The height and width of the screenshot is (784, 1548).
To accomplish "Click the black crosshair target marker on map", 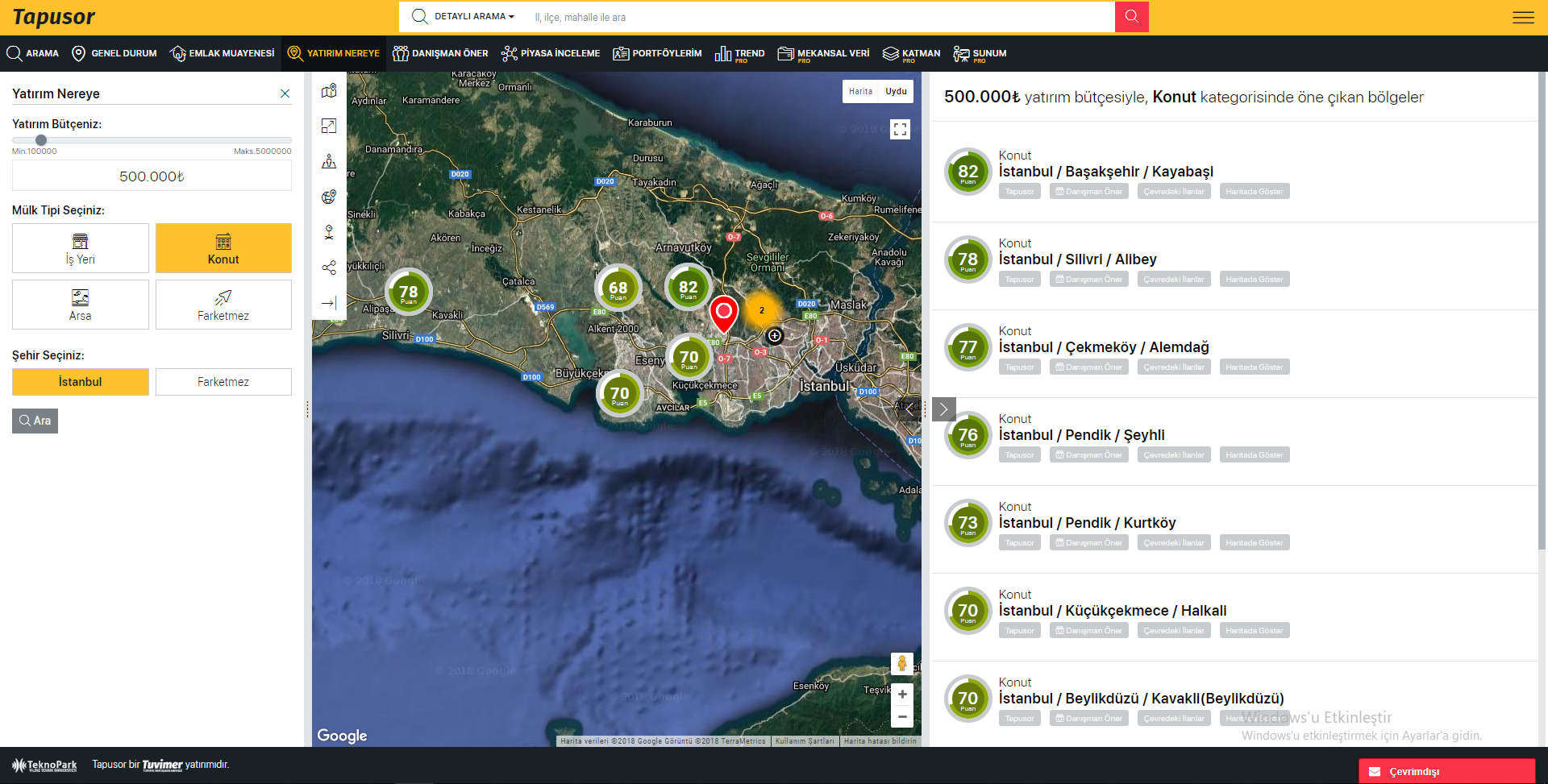I will [775, 335].
